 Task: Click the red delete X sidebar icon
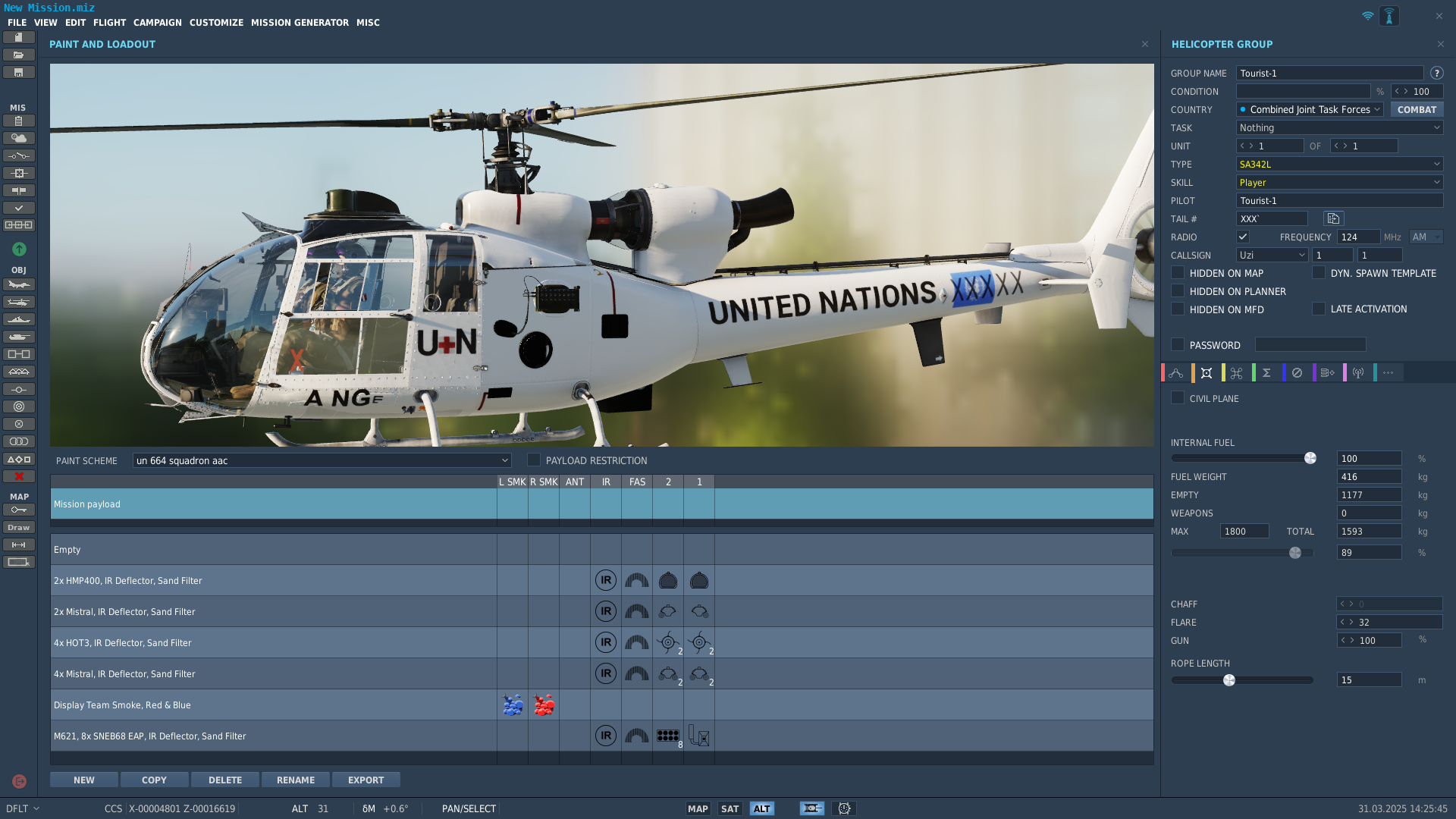coord(19,476)
